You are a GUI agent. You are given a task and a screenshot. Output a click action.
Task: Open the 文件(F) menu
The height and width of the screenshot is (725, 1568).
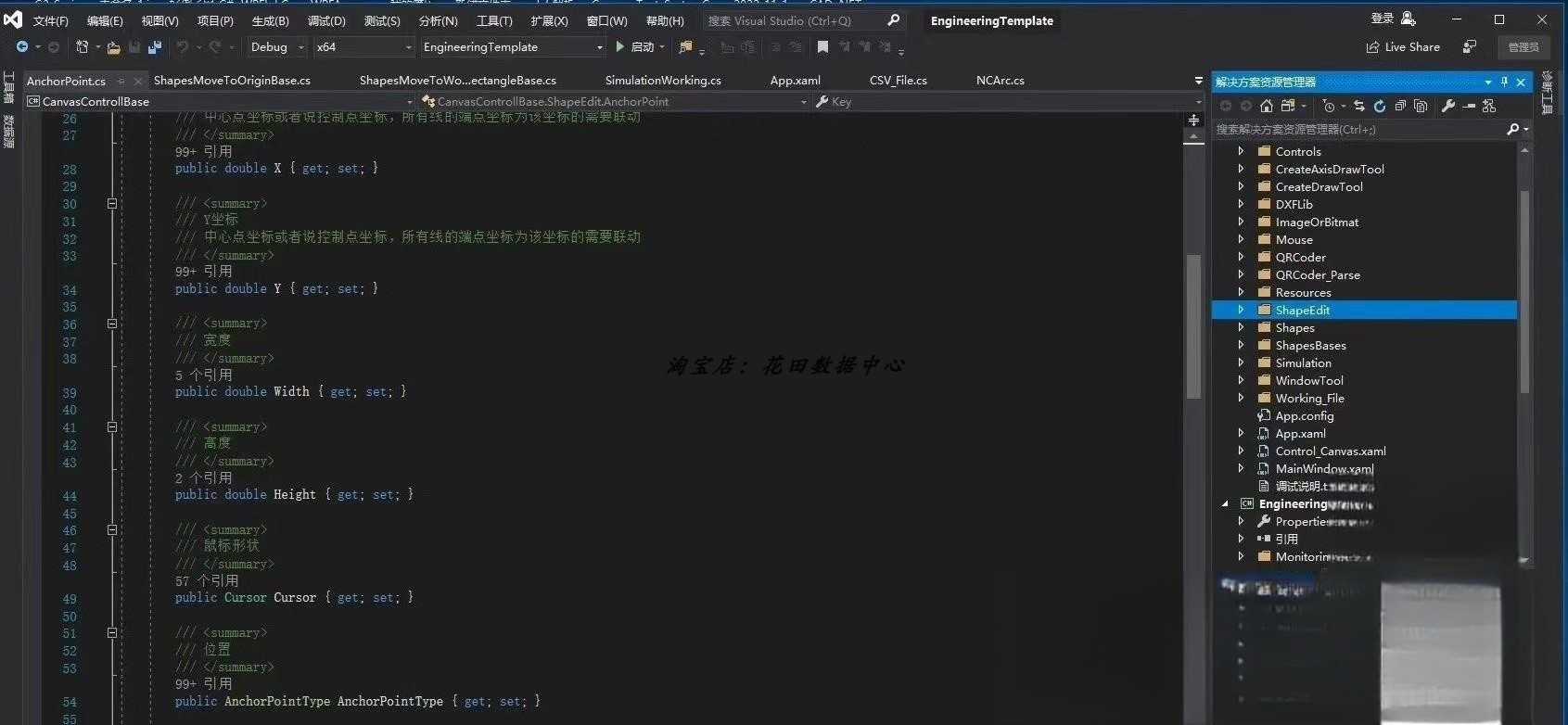tap(51, 20)
